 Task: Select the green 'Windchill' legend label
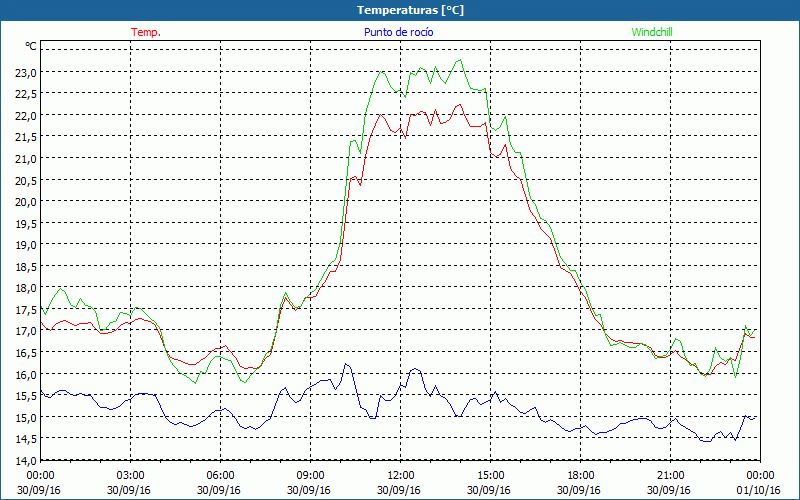pyautogui.click(x=652, y=32)
